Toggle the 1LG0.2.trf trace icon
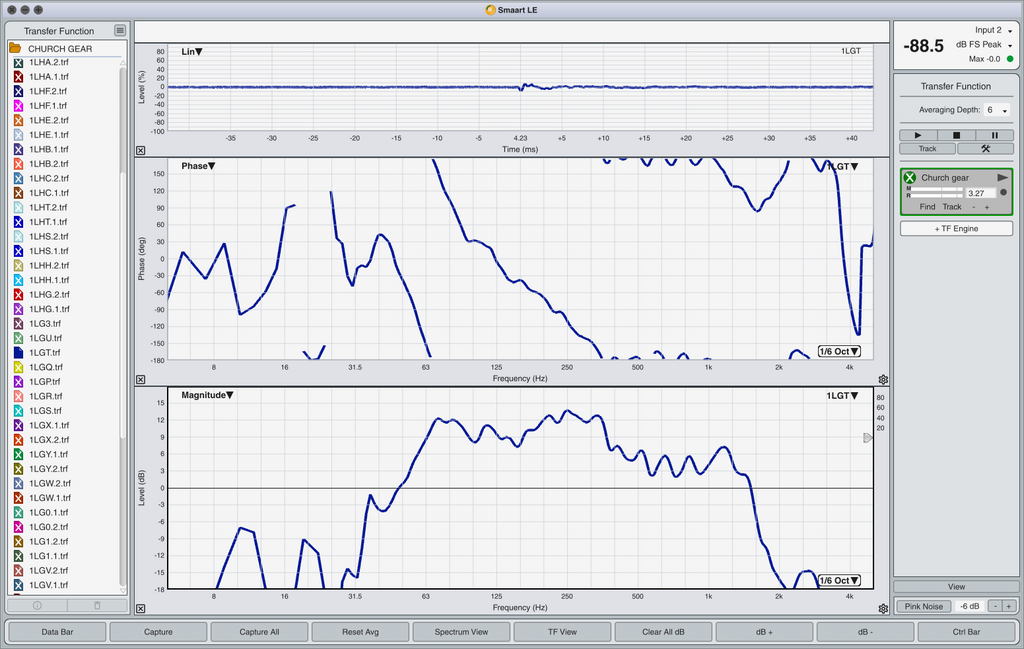This screenshot has height=649, width=1024. (x=18, y=527)
